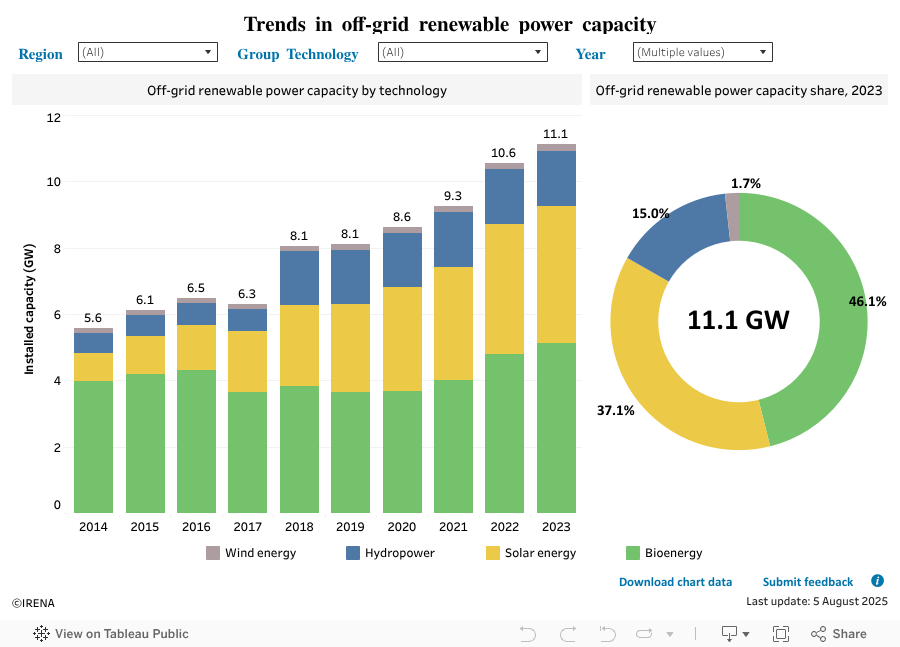900x647 pixels.
Task: Open View on Tableau Public
Action: [x=111, y=634]
